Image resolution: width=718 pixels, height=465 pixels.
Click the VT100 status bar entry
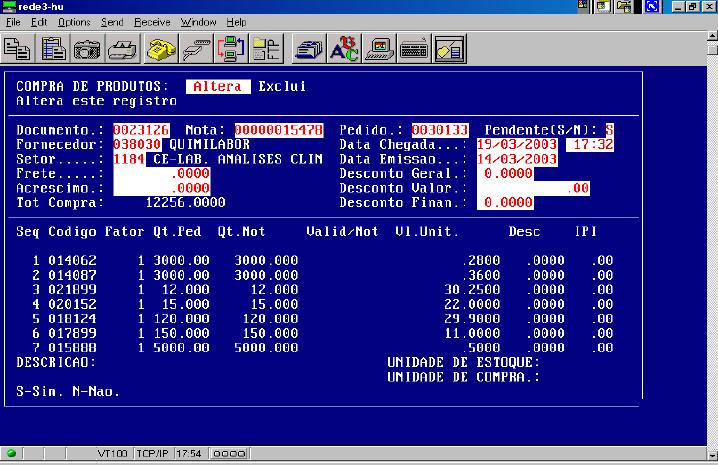coord(112,454)
